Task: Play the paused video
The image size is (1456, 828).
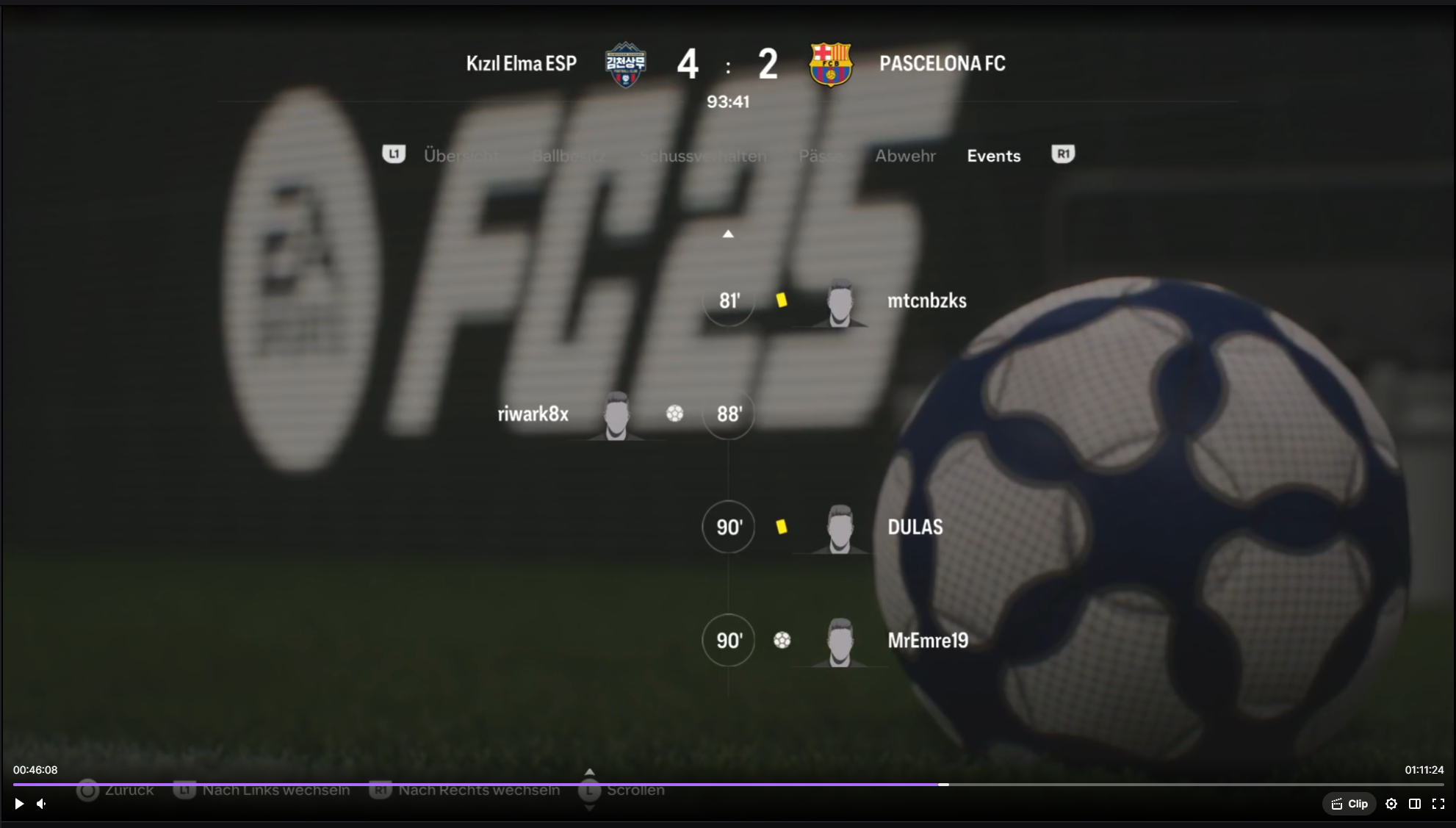Action: (x=20, y=804)
